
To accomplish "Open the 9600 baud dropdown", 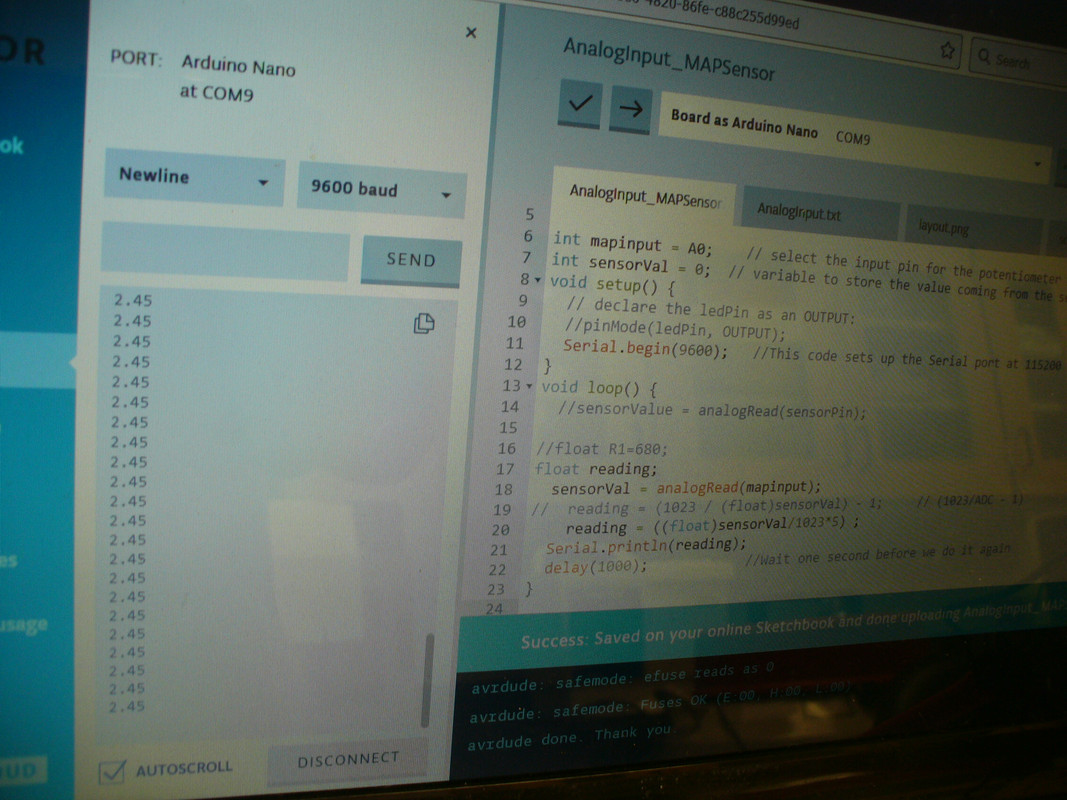I will (382, 190).
